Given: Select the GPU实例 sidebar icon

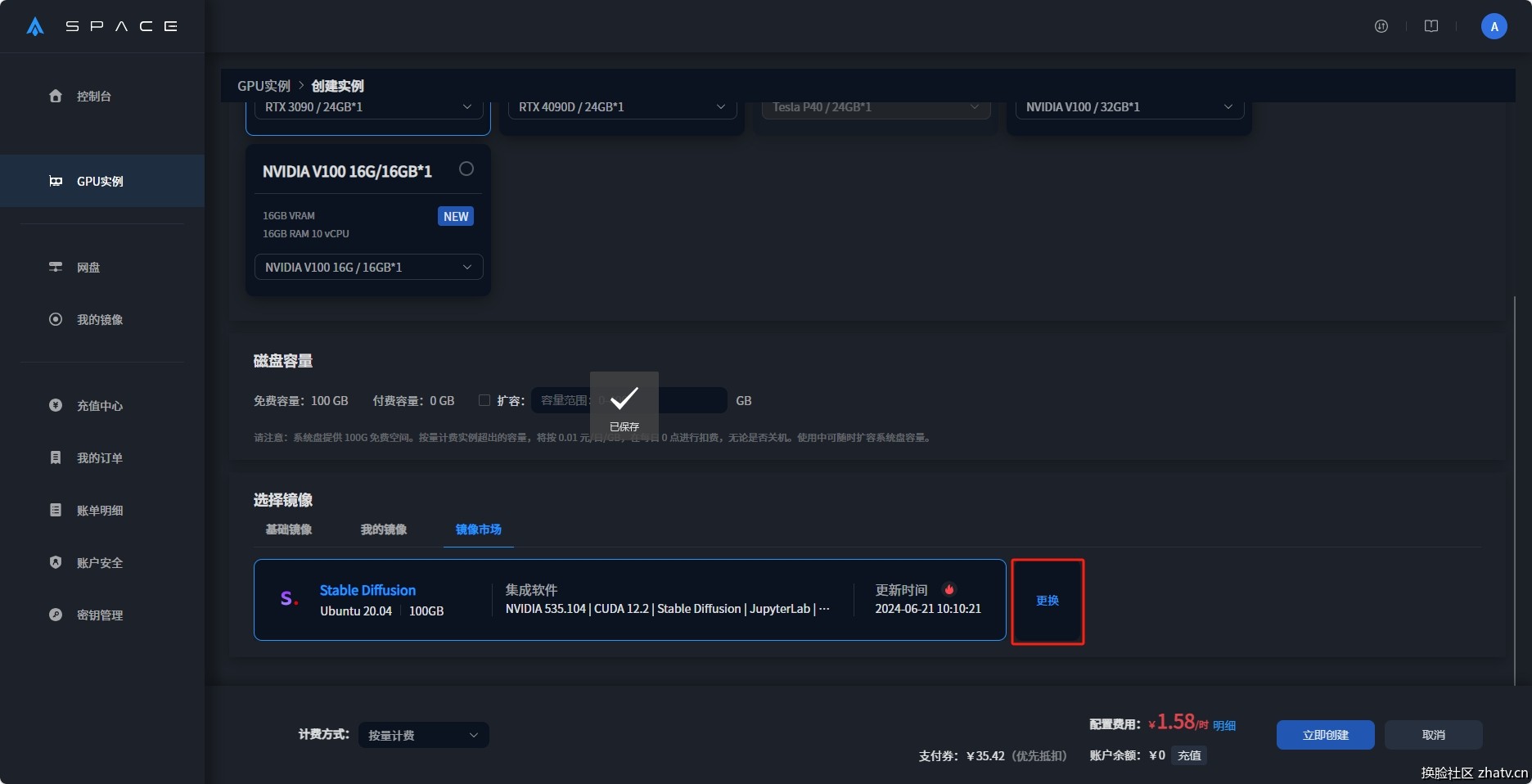Looking at the screenshot, I should 56,181.
